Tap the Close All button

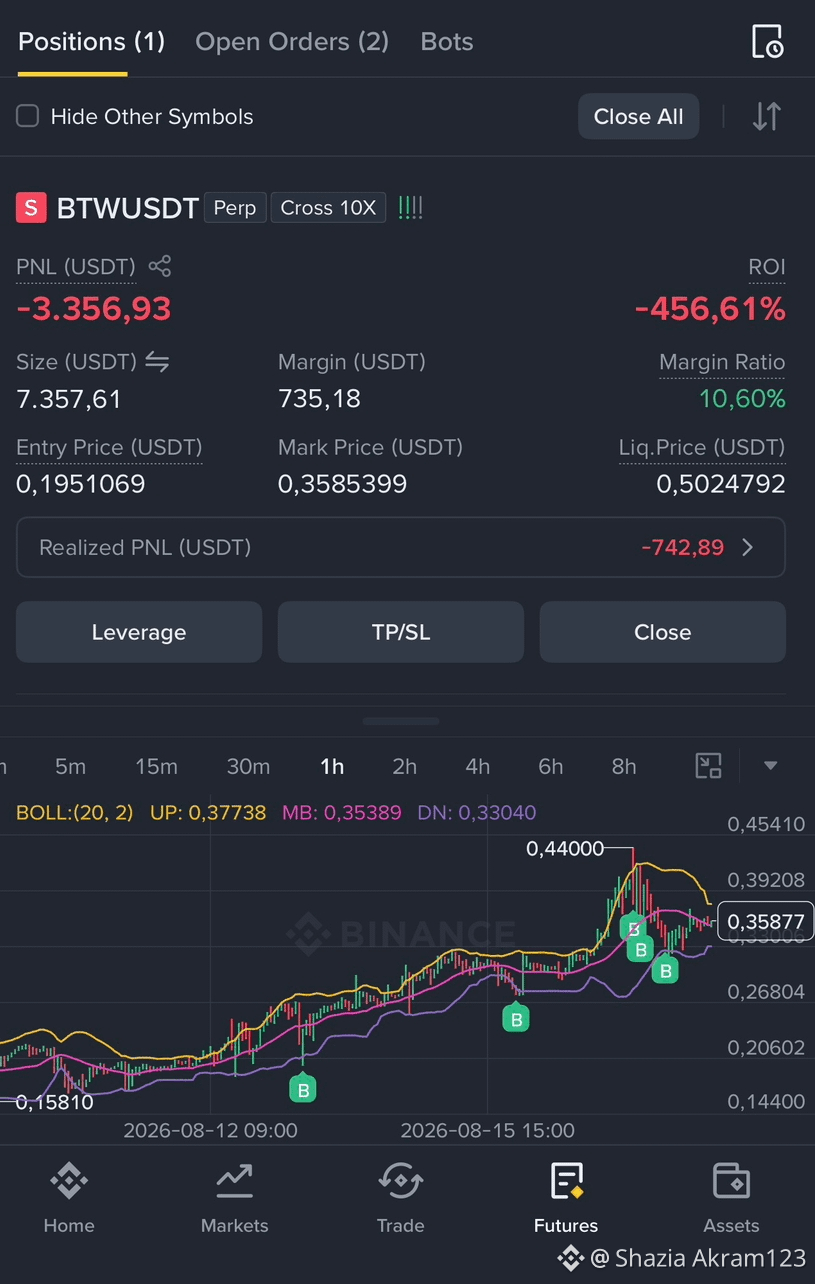[x=639, y=116]
